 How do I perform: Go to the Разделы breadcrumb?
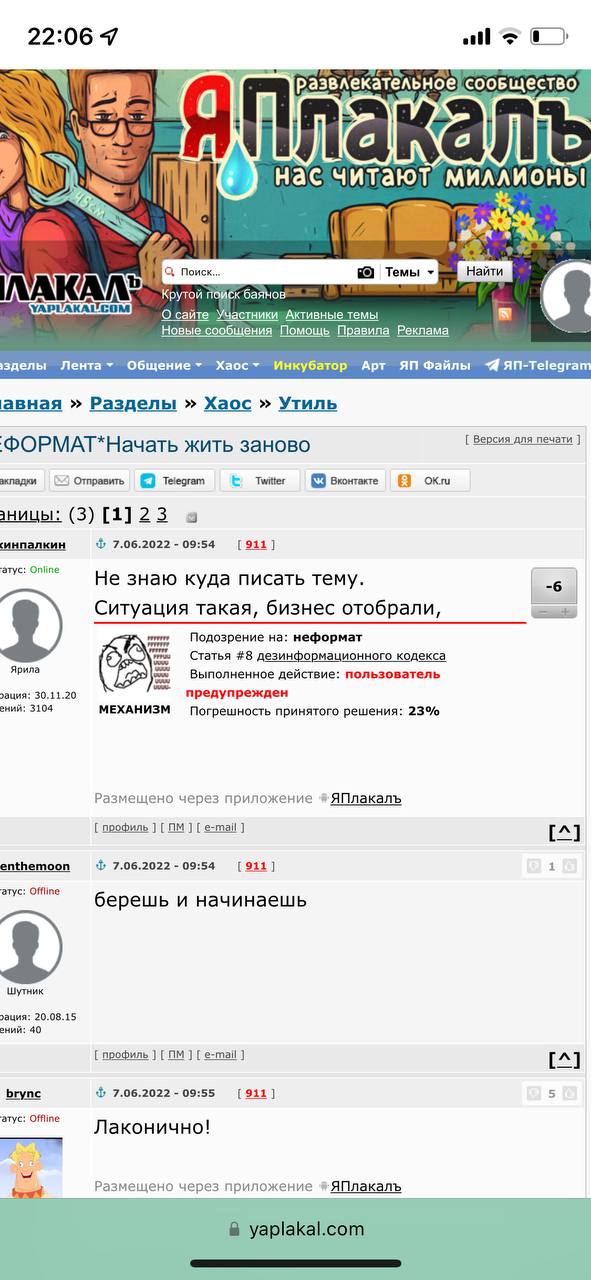(x=133, y=403)
